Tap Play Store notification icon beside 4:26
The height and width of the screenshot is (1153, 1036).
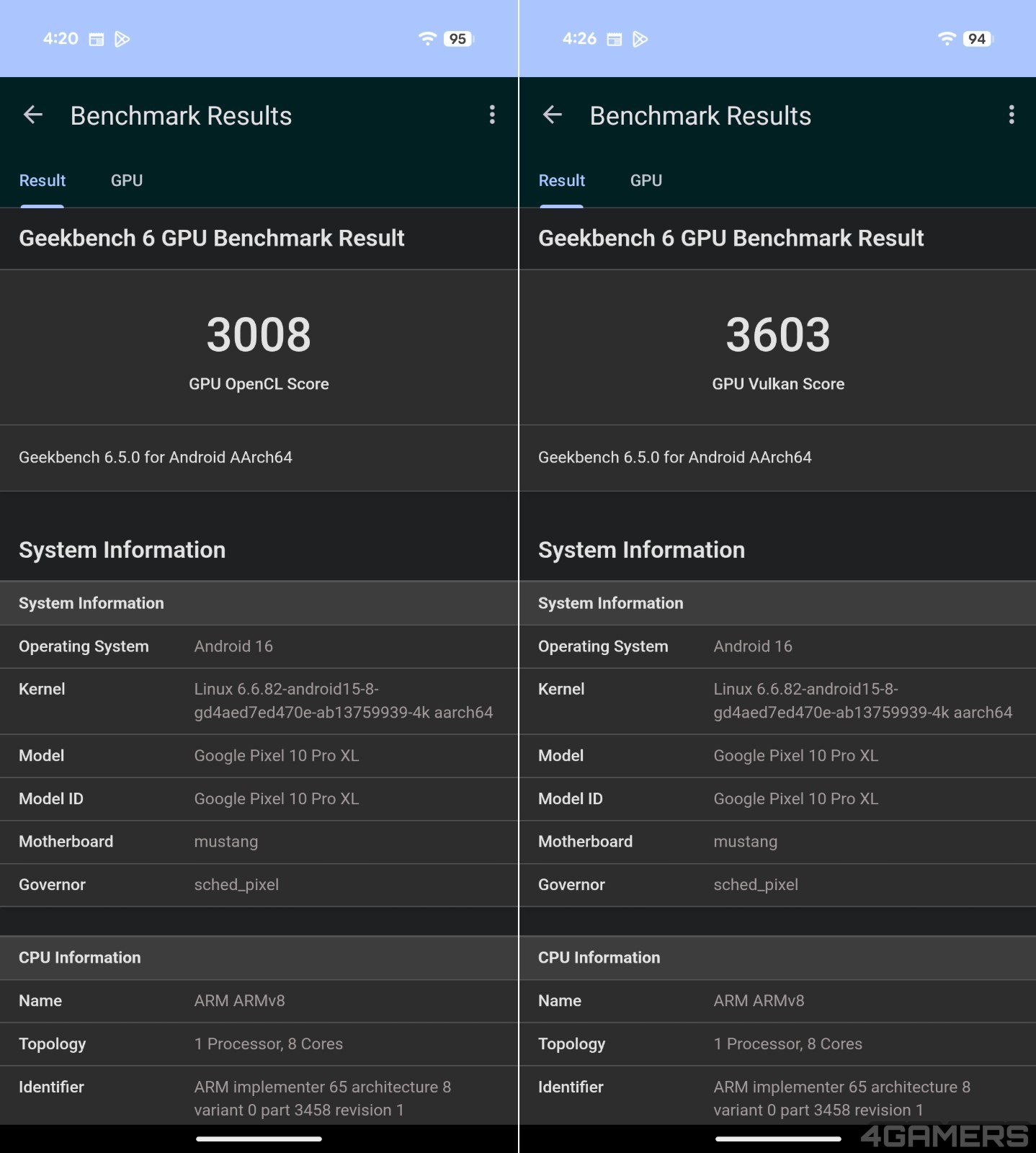coord(640,39)
